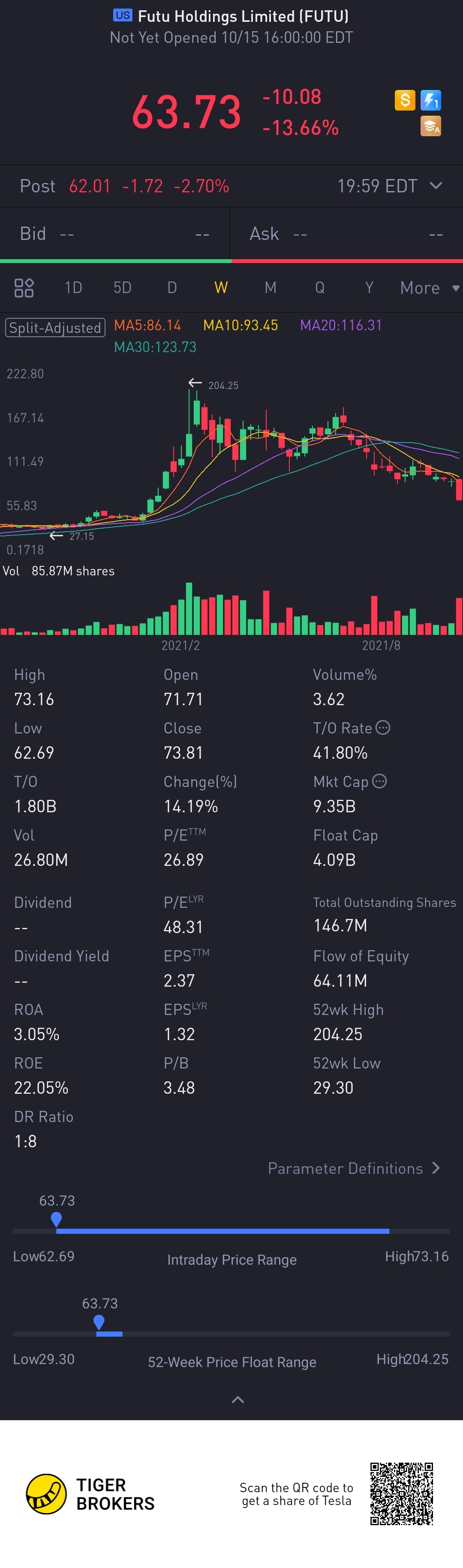Tap the Tiger Brokers logo
Image resolution: width=463 pixels, height=1568 pixels.
(90, 1494)
